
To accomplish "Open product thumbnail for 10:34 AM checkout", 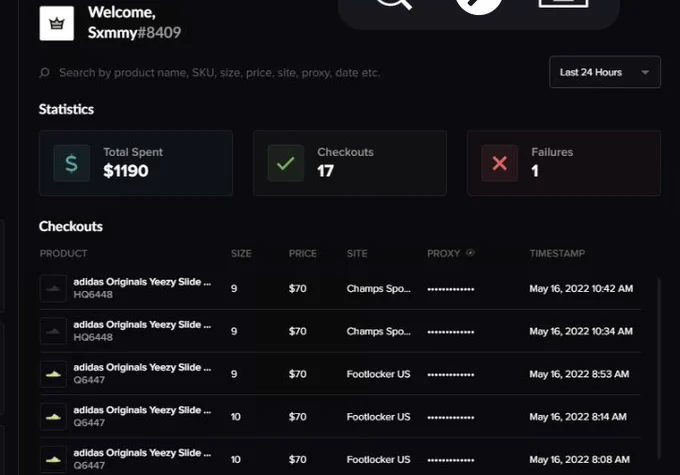I will [53, 331].
